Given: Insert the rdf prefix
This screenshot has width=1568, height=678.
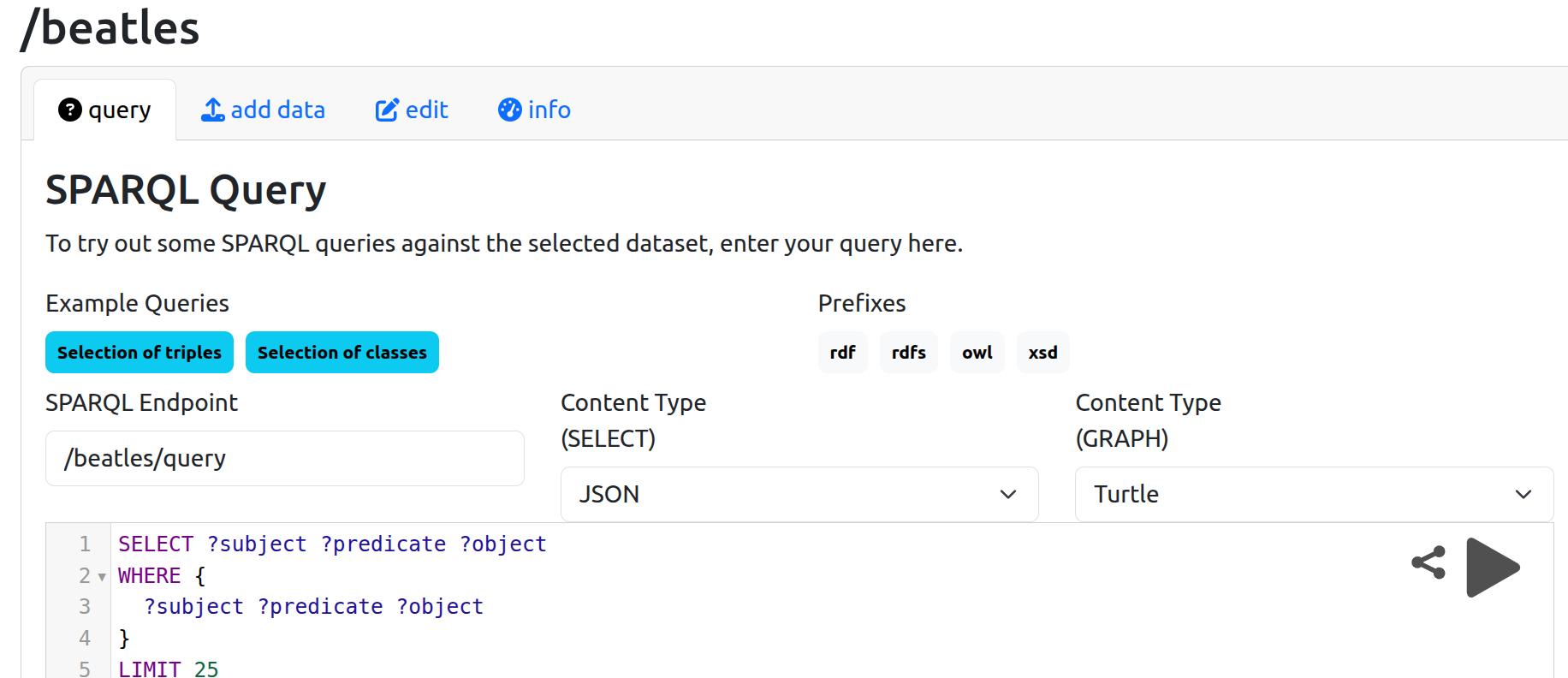Looking at the screenshot, I should tap(842, 353).
